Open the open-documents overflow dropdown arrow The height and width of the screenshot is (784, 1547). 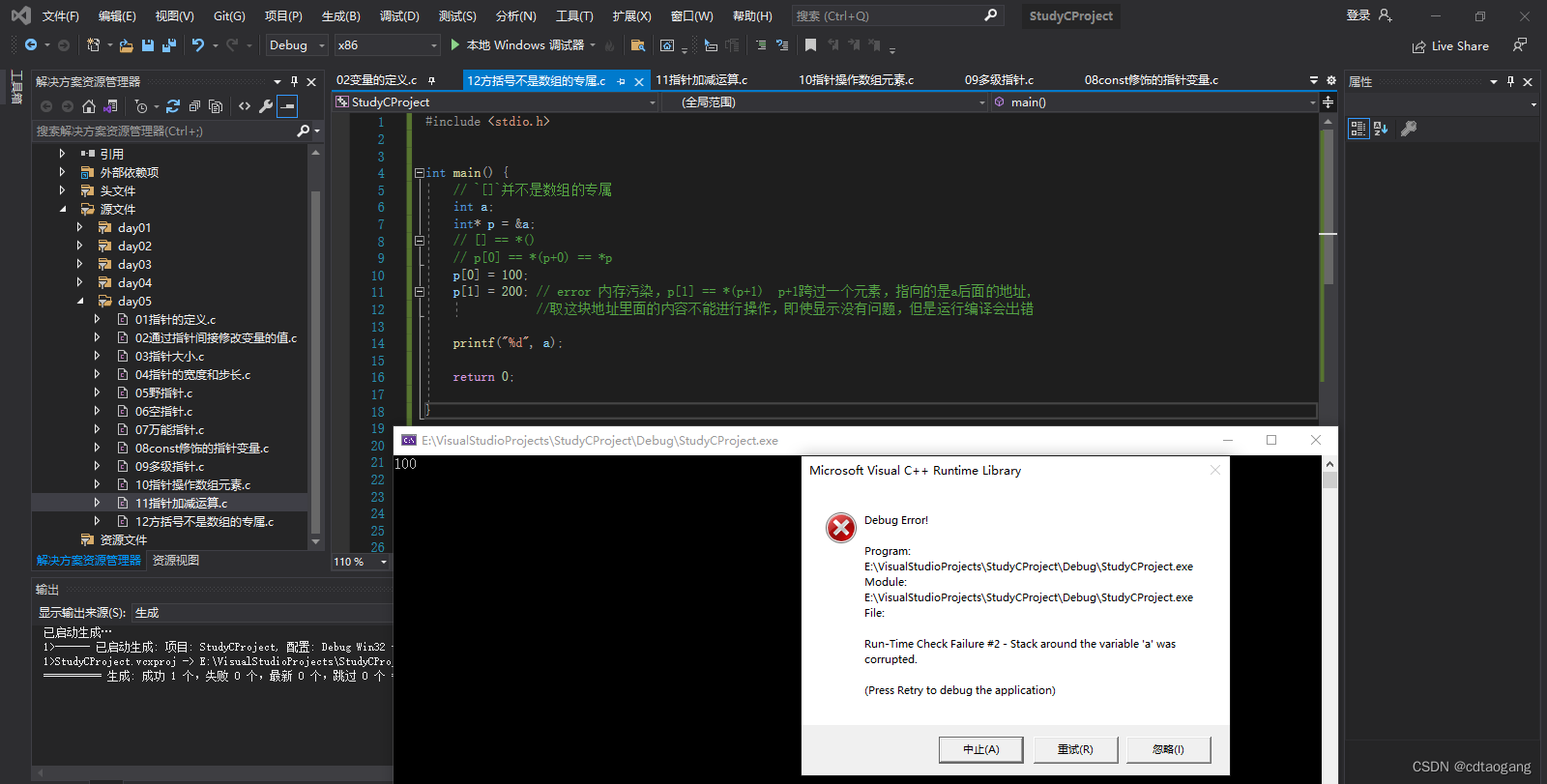click(x=1314, y=80)
